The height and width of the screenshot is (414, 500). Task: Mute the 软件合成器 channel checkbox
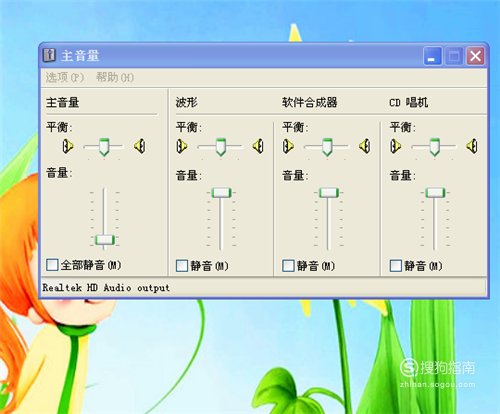point(288,266)
